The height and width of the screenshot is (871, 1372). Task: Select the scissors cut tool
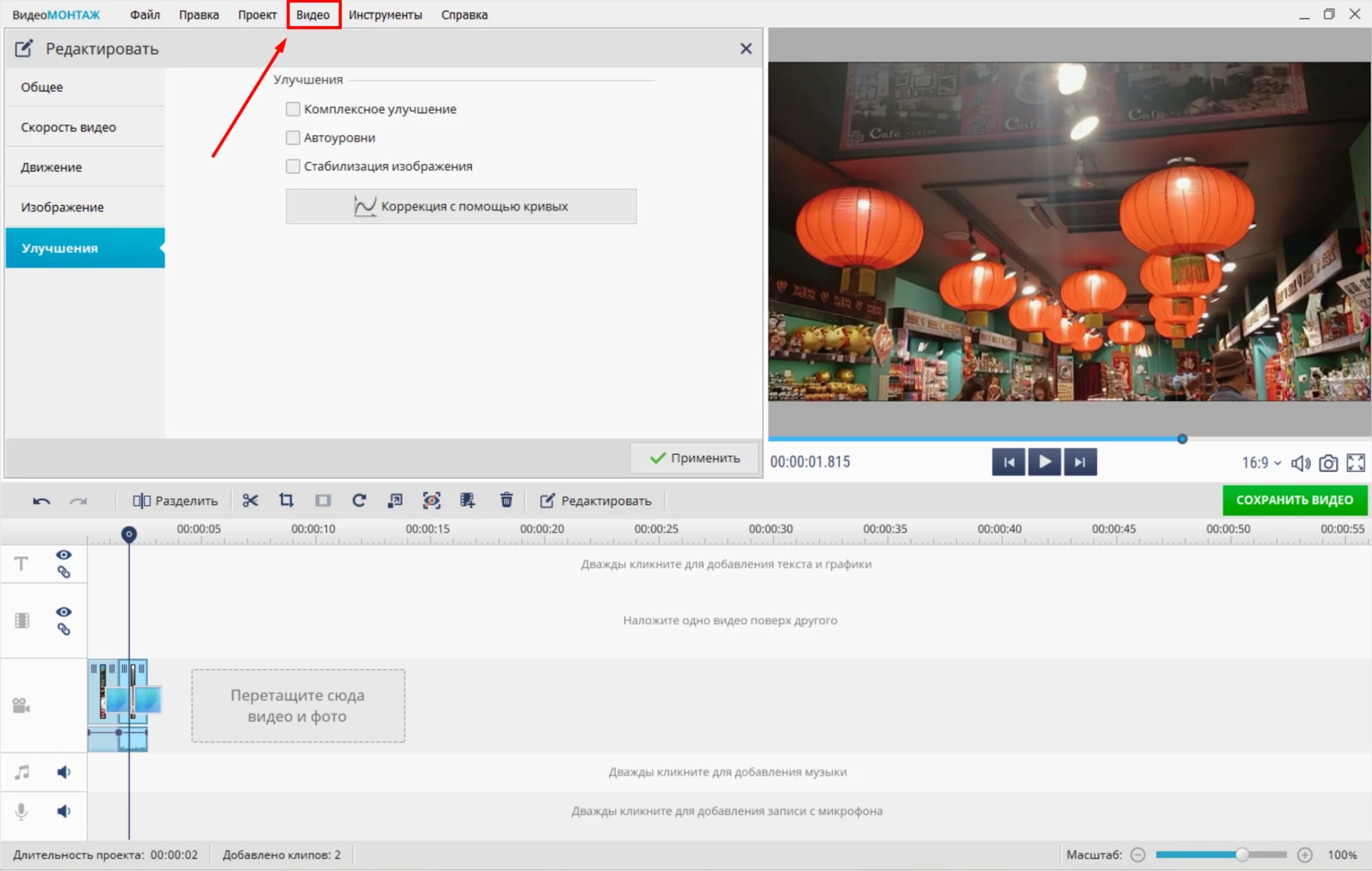tap(250, 500)
